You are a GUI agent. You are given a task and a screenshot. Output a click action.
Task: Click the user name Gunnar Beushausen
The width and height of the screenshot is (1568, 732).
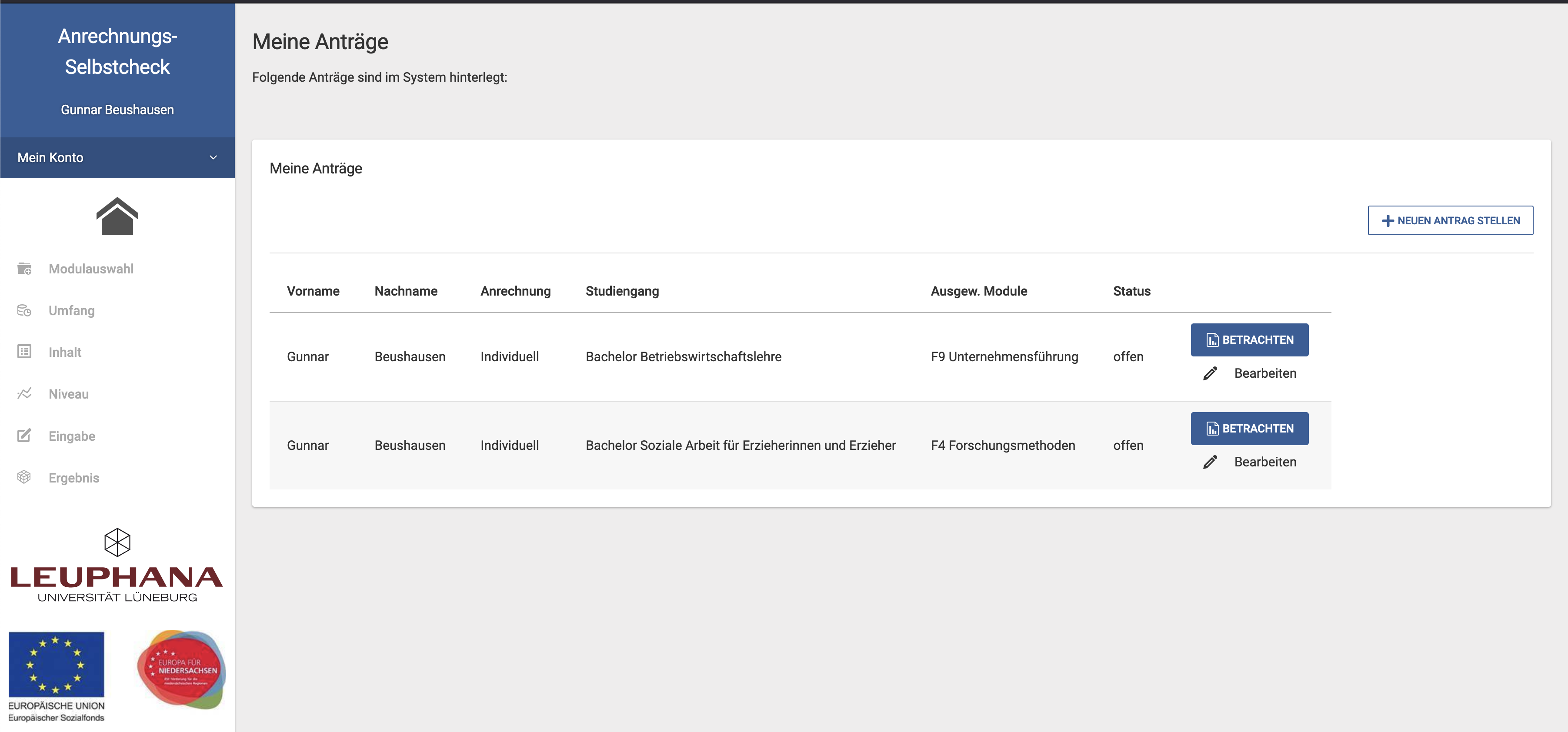117,110
